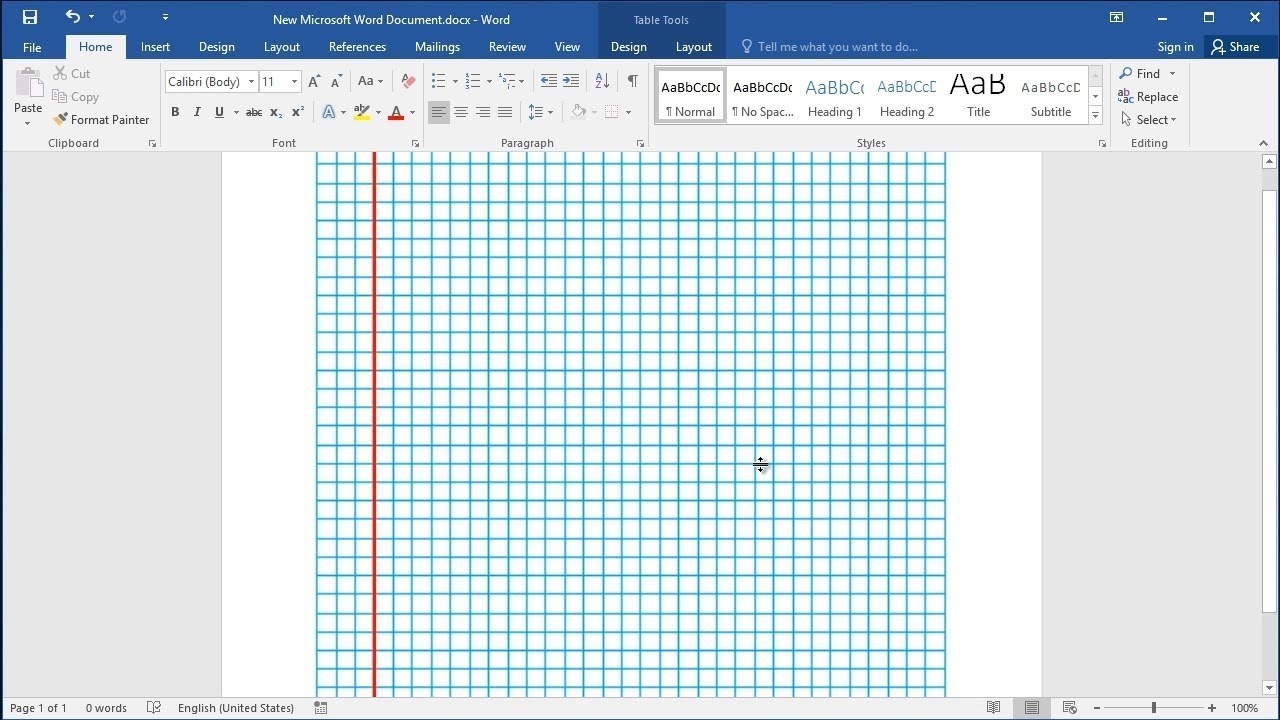Collapse the ribbon with chevron arrow
This screenshot has height=720, width=1280.
pyautogui.click(x=1263, y=143)
